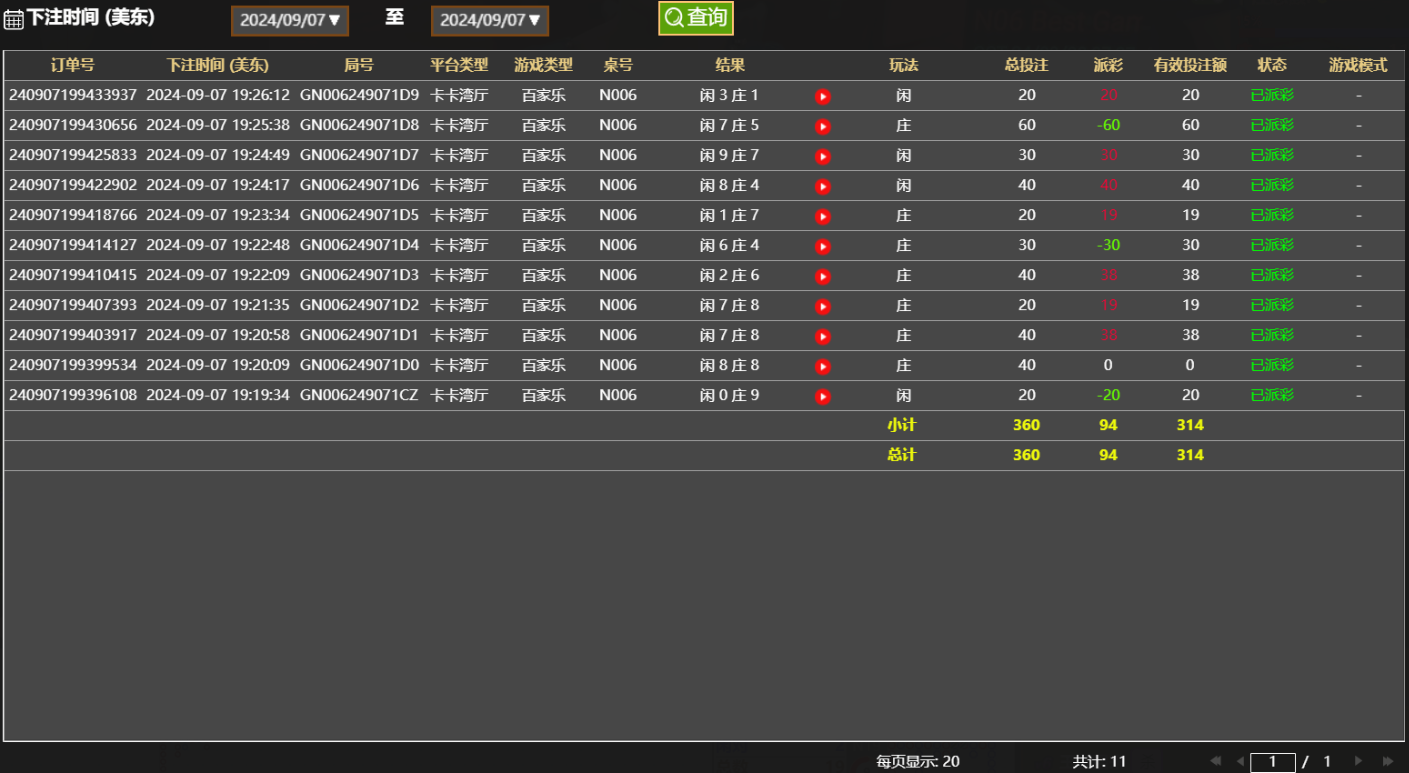Viewport: 1409px width, 773px height.
Task: Play video replay for round GN006249071D0
Action: coord(822,367)
